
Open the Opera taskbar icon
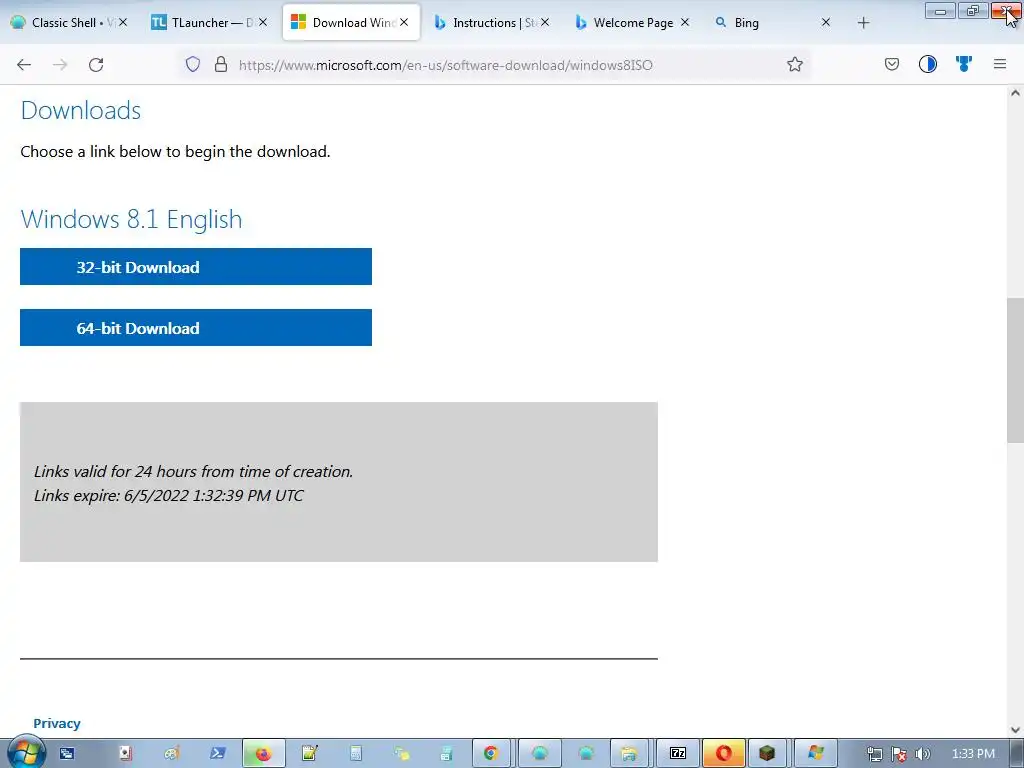point(723,754)
